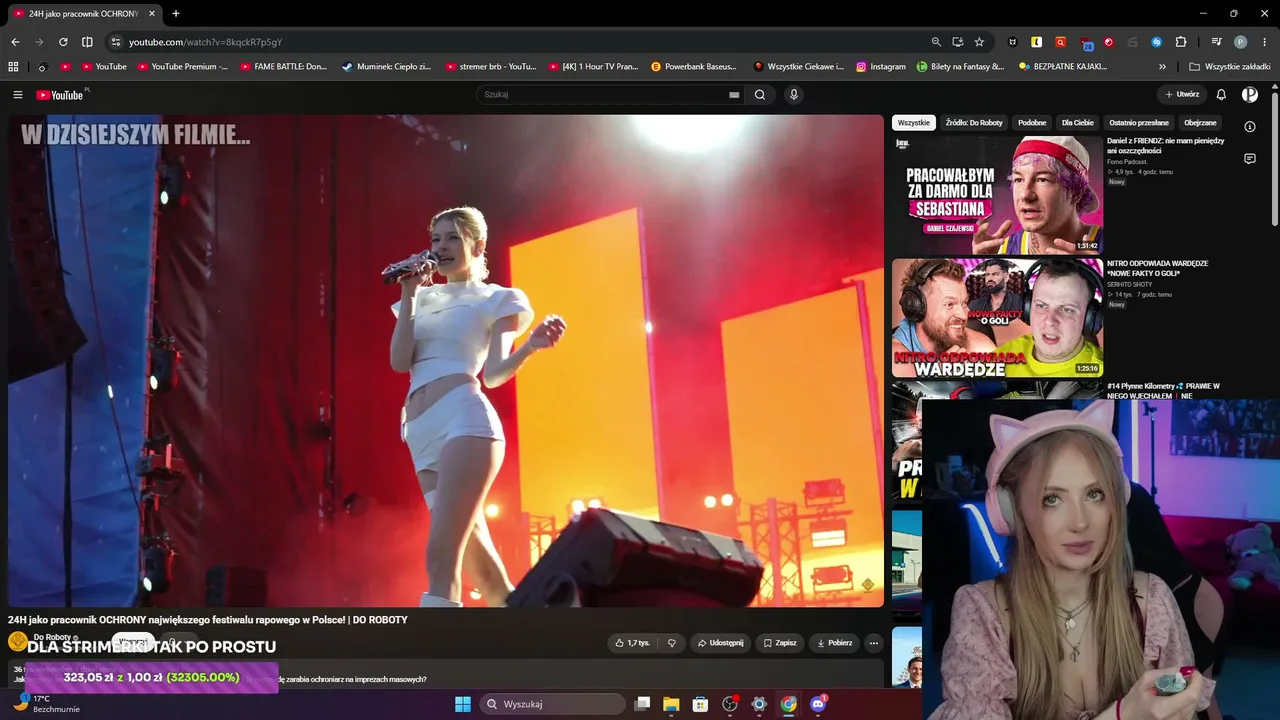
Task: Open the Chrome apps grid icon
Action: [x=13, y=67]
